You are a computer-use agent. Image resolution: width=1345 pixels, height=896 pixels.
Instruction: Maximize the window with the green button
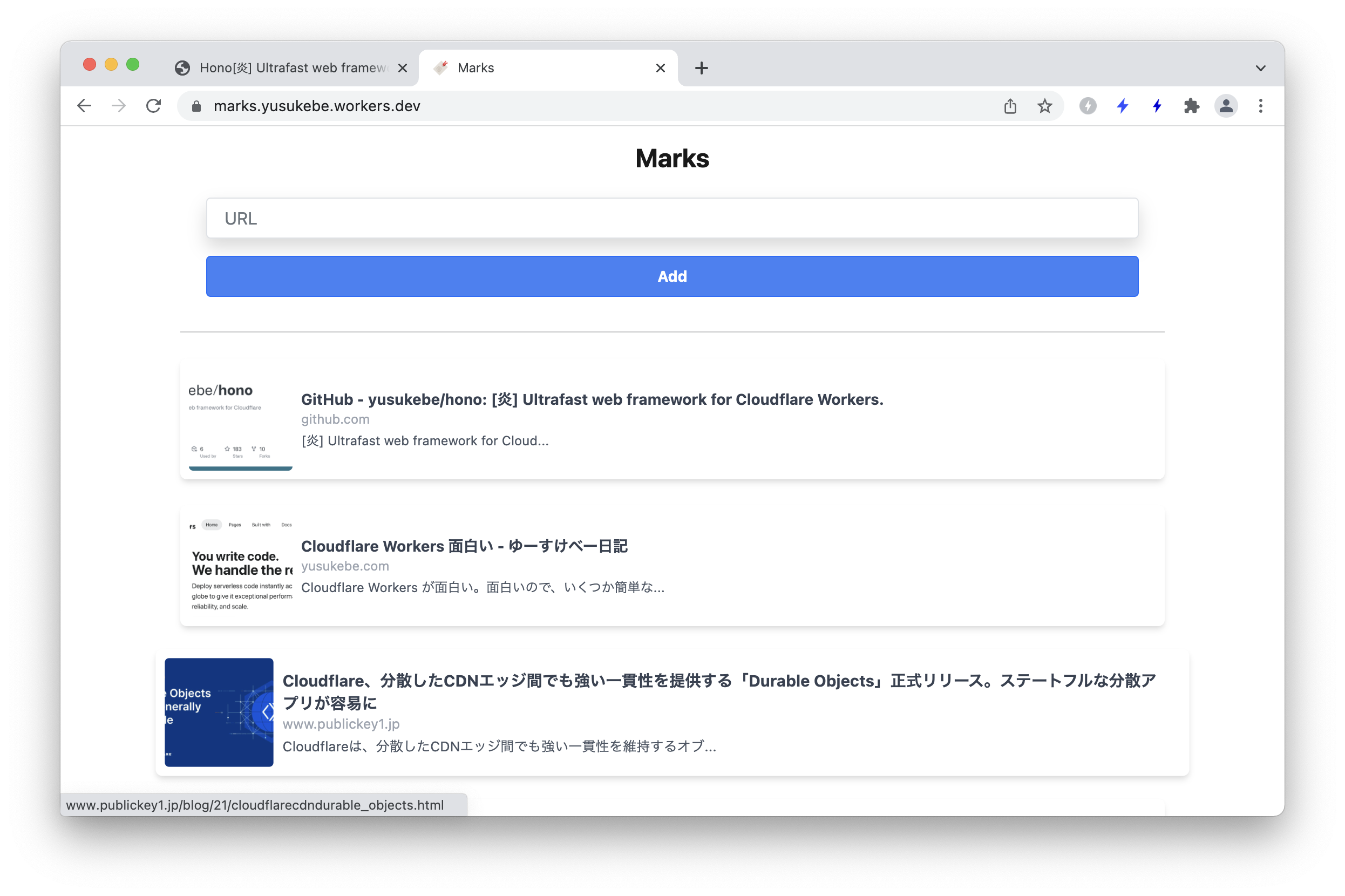point(133,65)
